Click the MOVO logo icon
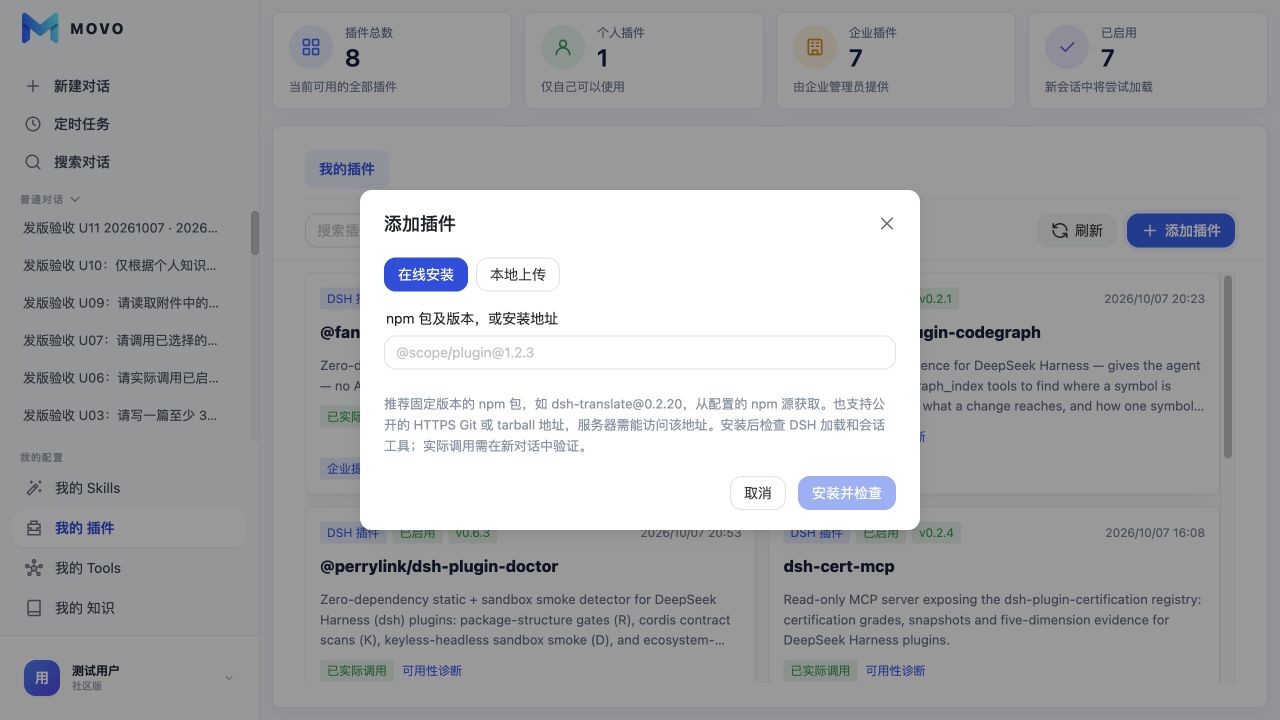This screenshot has height=720, width=1280. coord(40,28)
